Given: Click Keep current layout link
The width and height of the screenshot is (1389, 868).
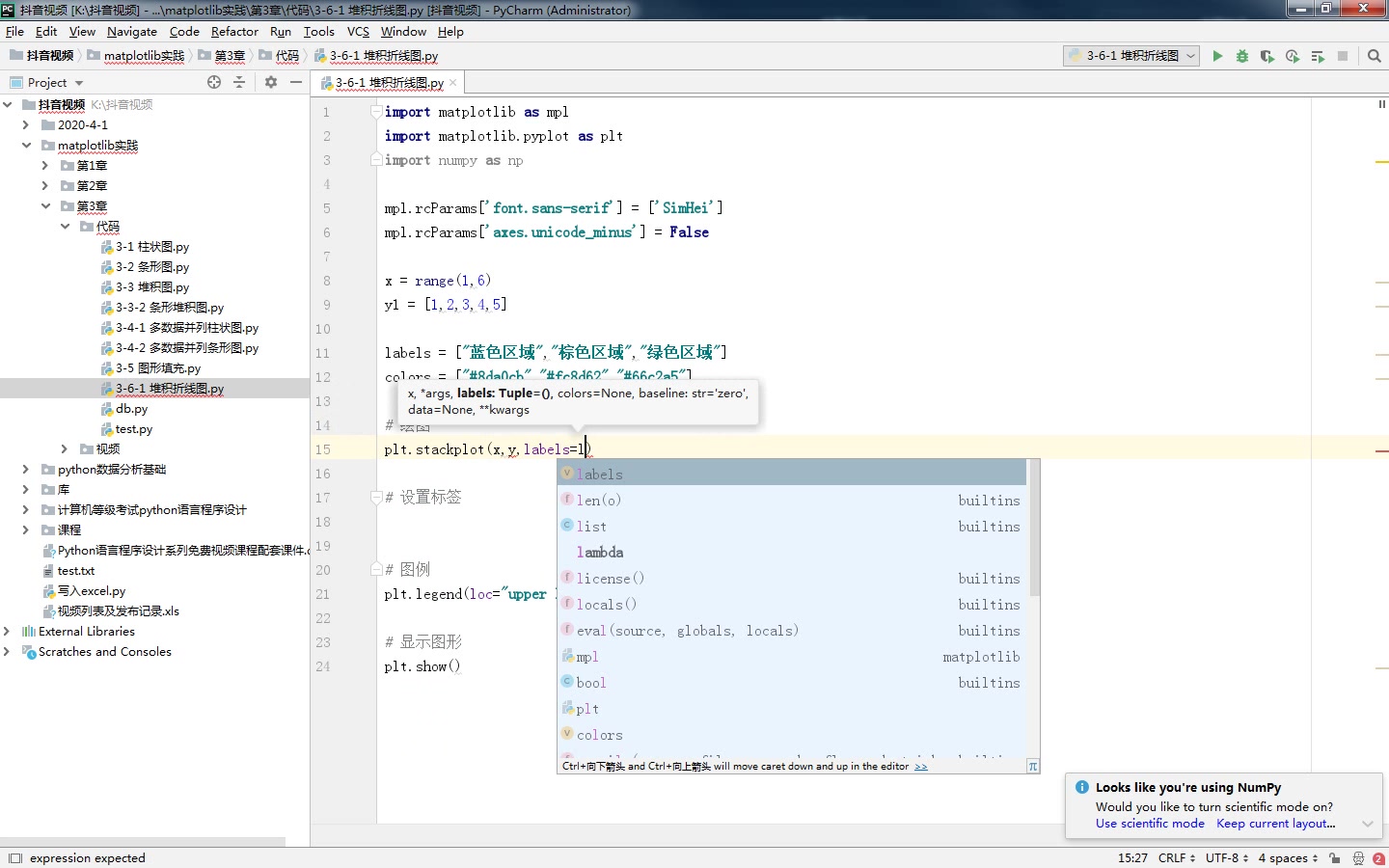Looking at the screenshot, I should coord(1275,824).
